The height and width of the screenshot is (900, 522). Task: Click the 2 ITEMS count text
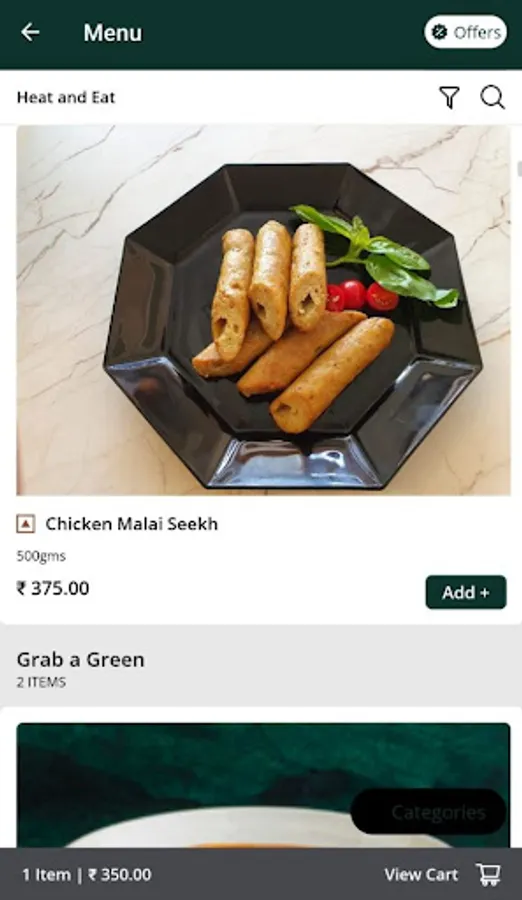(x=41, y=682)
